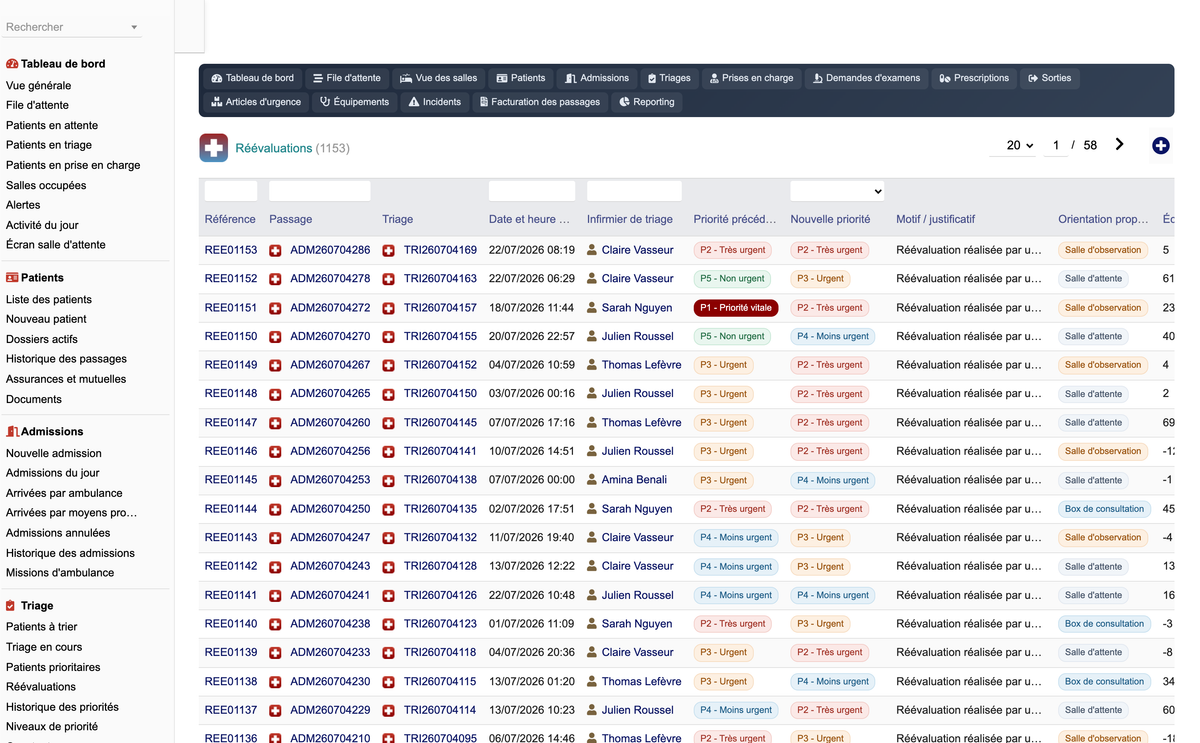
Task: Click the Patients sidebar heading icon
Action: coord(12,278)
